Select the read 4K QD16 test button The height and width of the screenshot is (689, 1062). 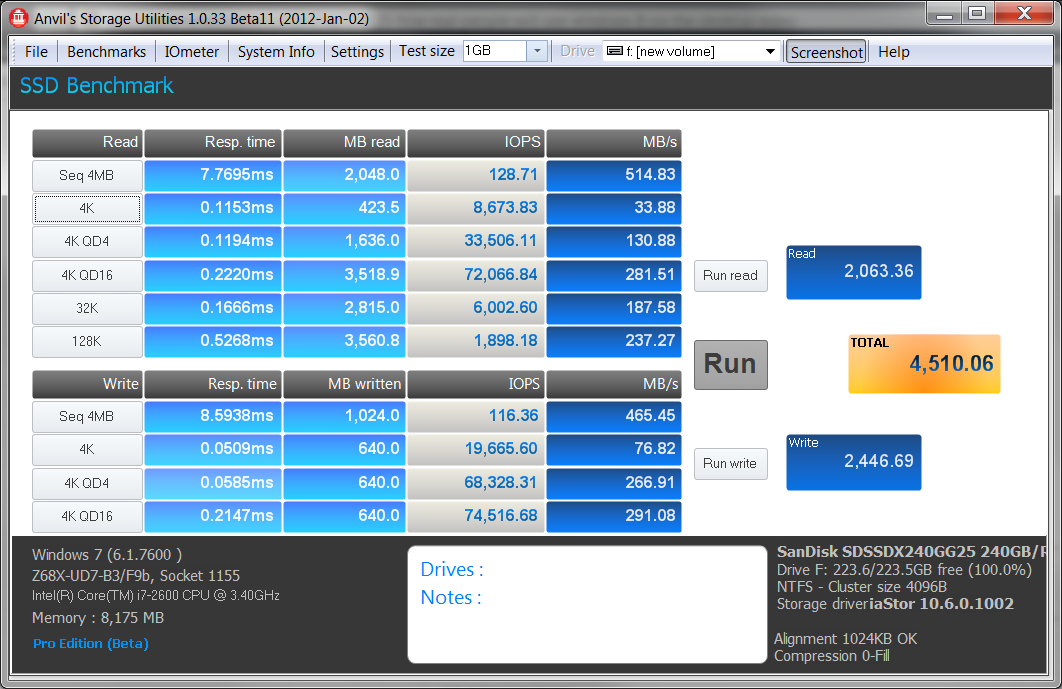pos(86,275)
